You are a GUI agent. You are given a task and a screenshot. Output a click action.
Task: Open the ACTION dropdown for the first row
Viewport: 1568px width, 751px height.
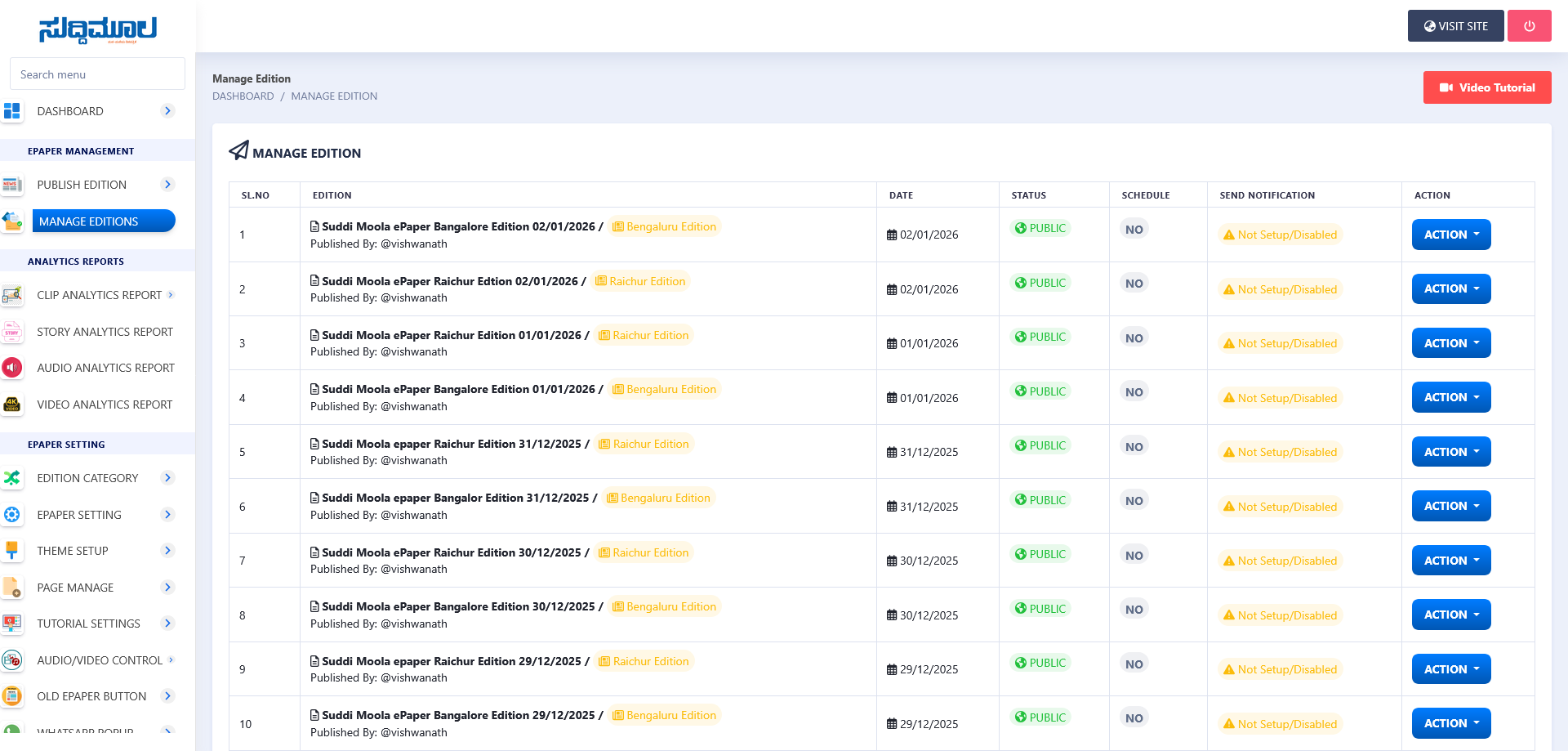pyautogui.click(x=1450, y=235)
